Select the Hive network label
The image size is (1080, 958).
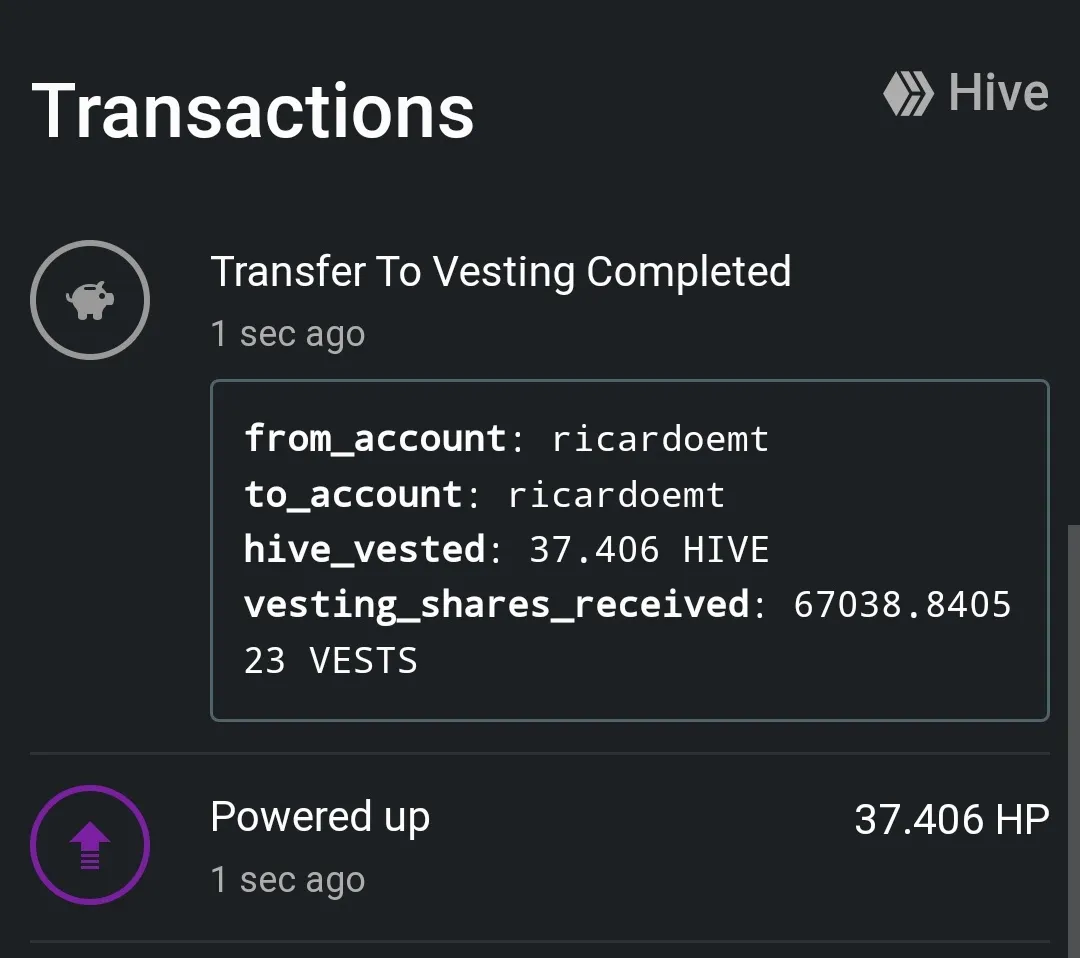[x=998, y=92]
